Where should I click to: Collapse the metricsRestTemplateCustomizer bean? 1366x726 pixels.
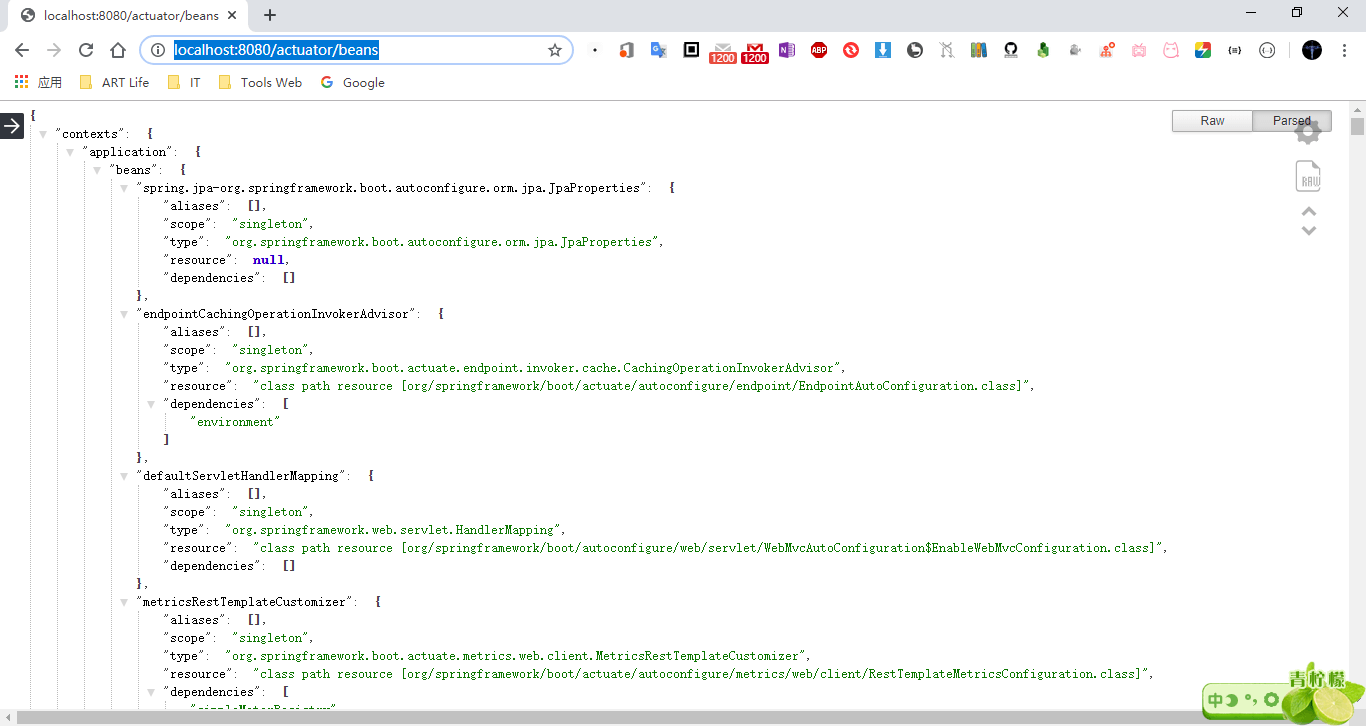pos(125,602)
